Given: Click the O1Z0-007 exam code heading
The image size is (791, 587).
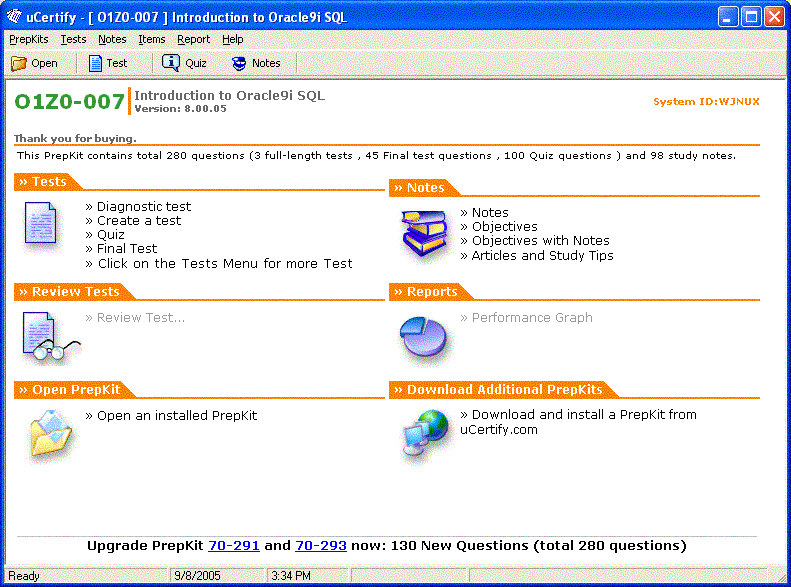Looking at the screenshot, I should tap(70, 102).
